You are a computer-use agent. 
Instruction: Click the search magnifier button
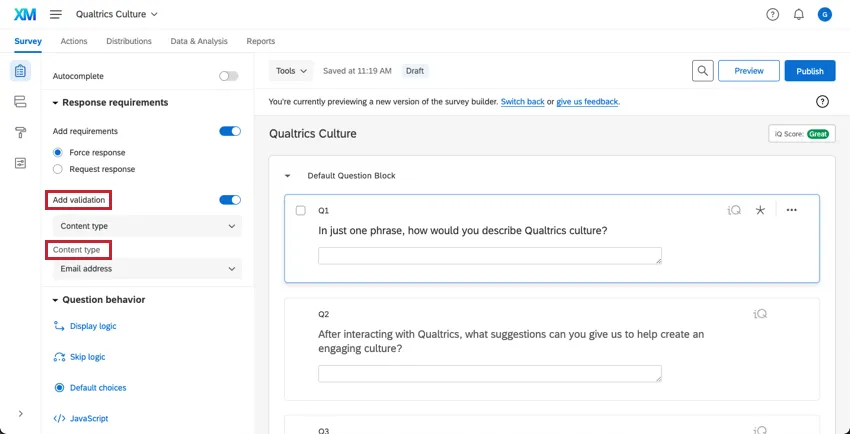[x=704, y=71]
